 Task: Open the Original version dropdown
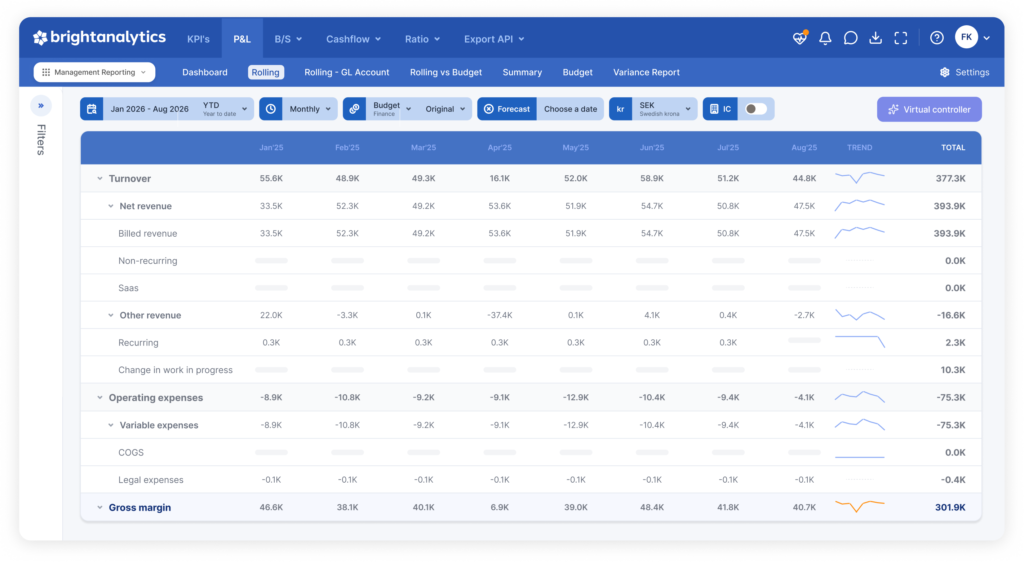445,109
